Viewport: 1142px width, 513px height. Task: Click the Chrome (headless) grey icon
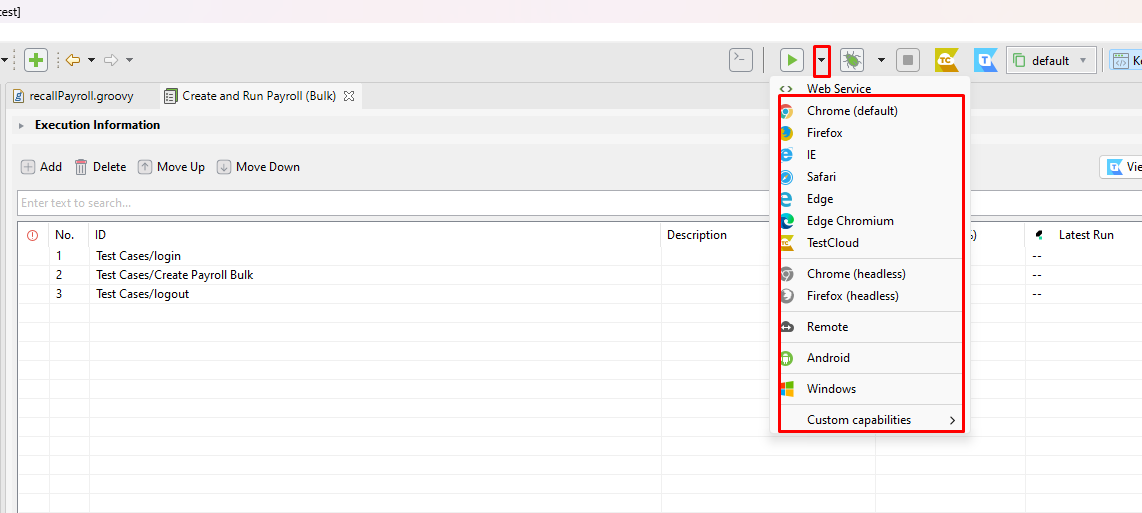click(787, 274)
